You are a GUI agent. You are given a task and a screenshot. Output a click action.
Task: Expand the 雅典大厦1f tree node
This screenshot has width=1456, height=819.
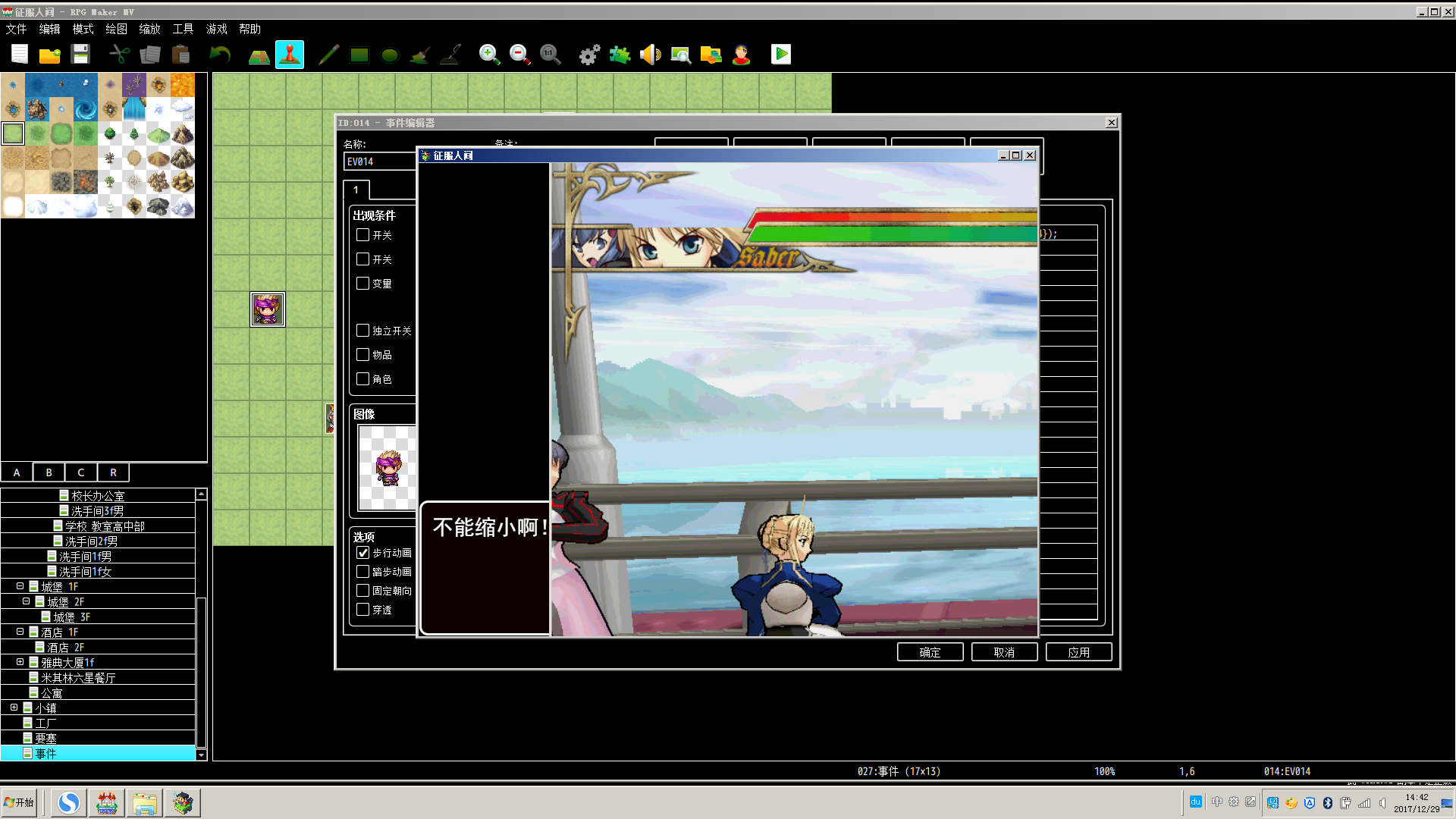click(x=20, y=662)
